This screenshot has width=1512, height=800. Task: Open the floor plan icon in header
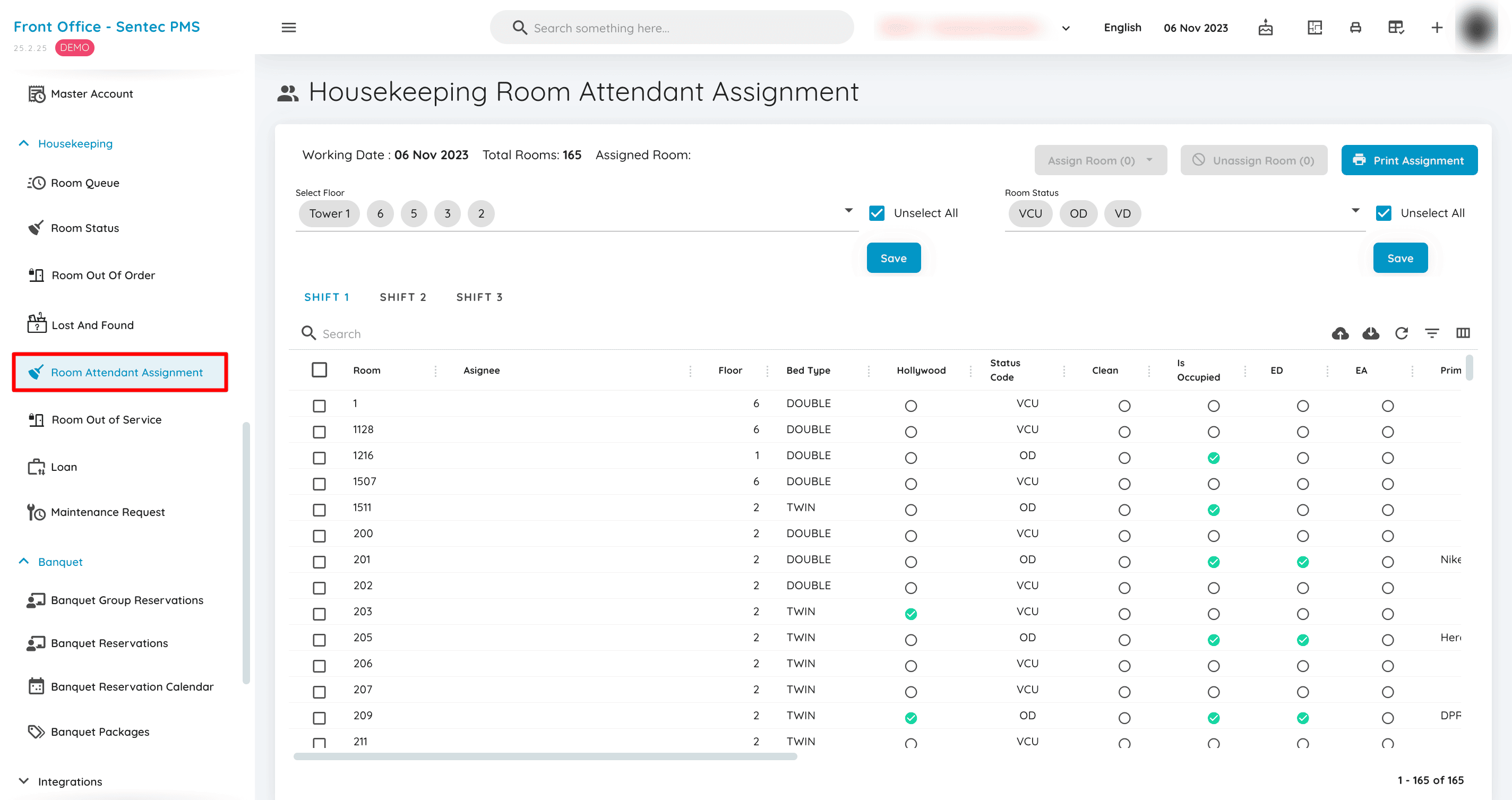[x=1315, y=28]
